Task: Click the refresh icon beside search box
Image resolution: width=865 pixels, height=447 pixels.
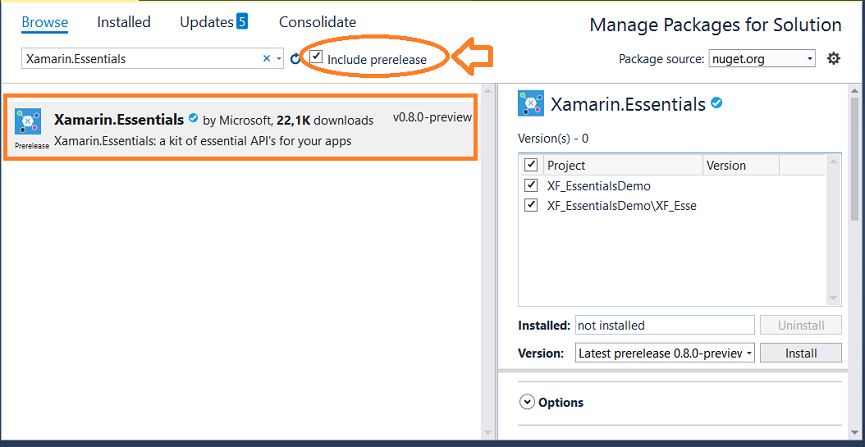Action: tap(295, 58)
